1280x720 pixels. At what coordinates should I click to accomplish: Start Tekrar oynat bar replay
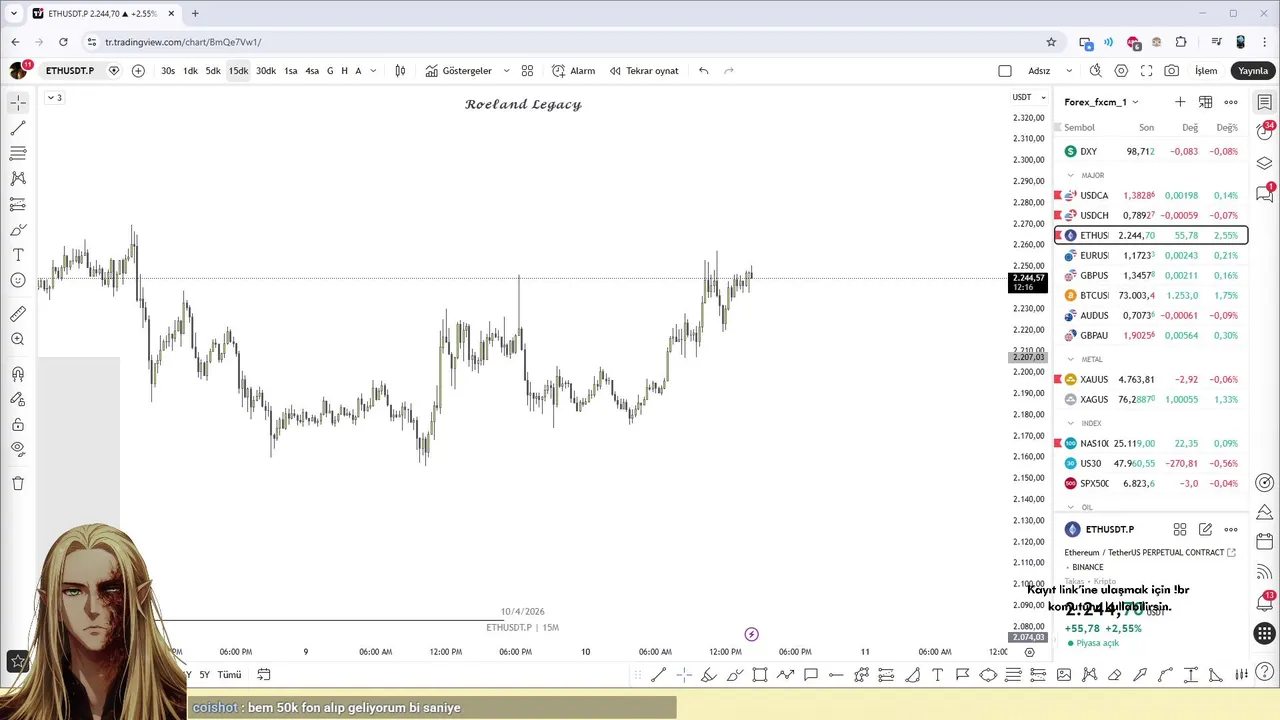coord(644,71)
